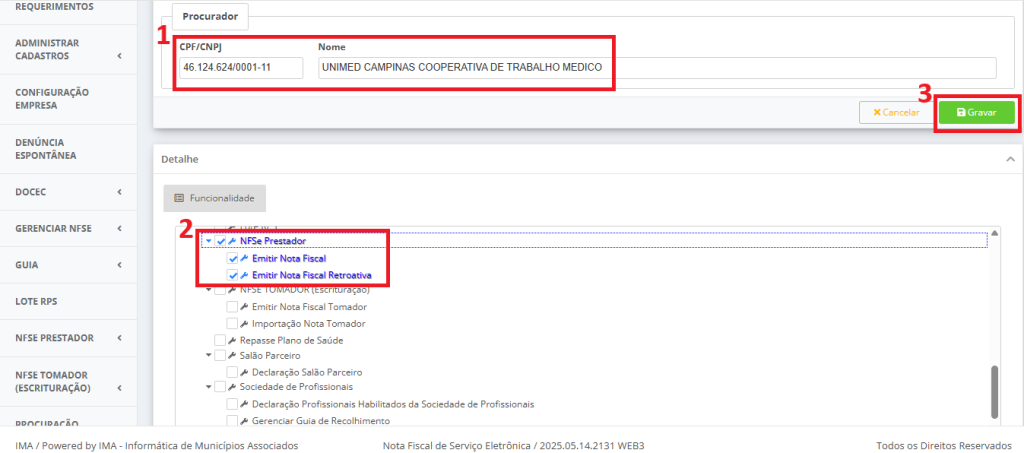This screenshot has width=1024, height=453.
Task: Select the Funcionalidade tab
Action: [215, 198]
